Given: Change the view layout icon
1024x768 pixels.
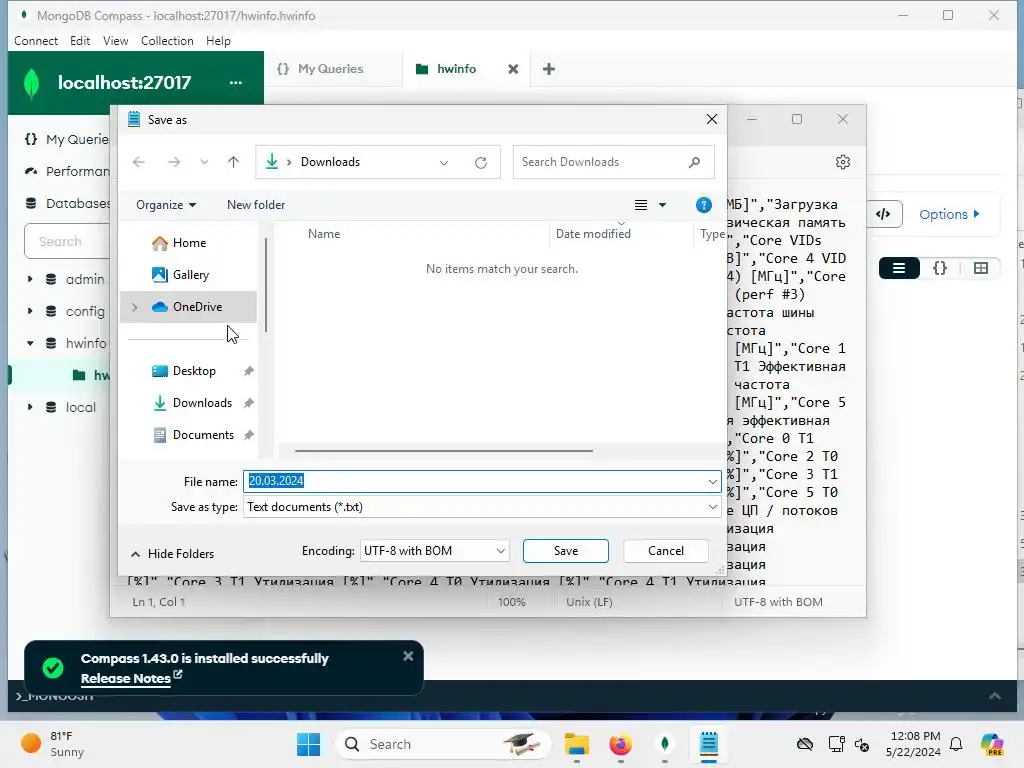Looking at the screenshot, I should [641, 205].
